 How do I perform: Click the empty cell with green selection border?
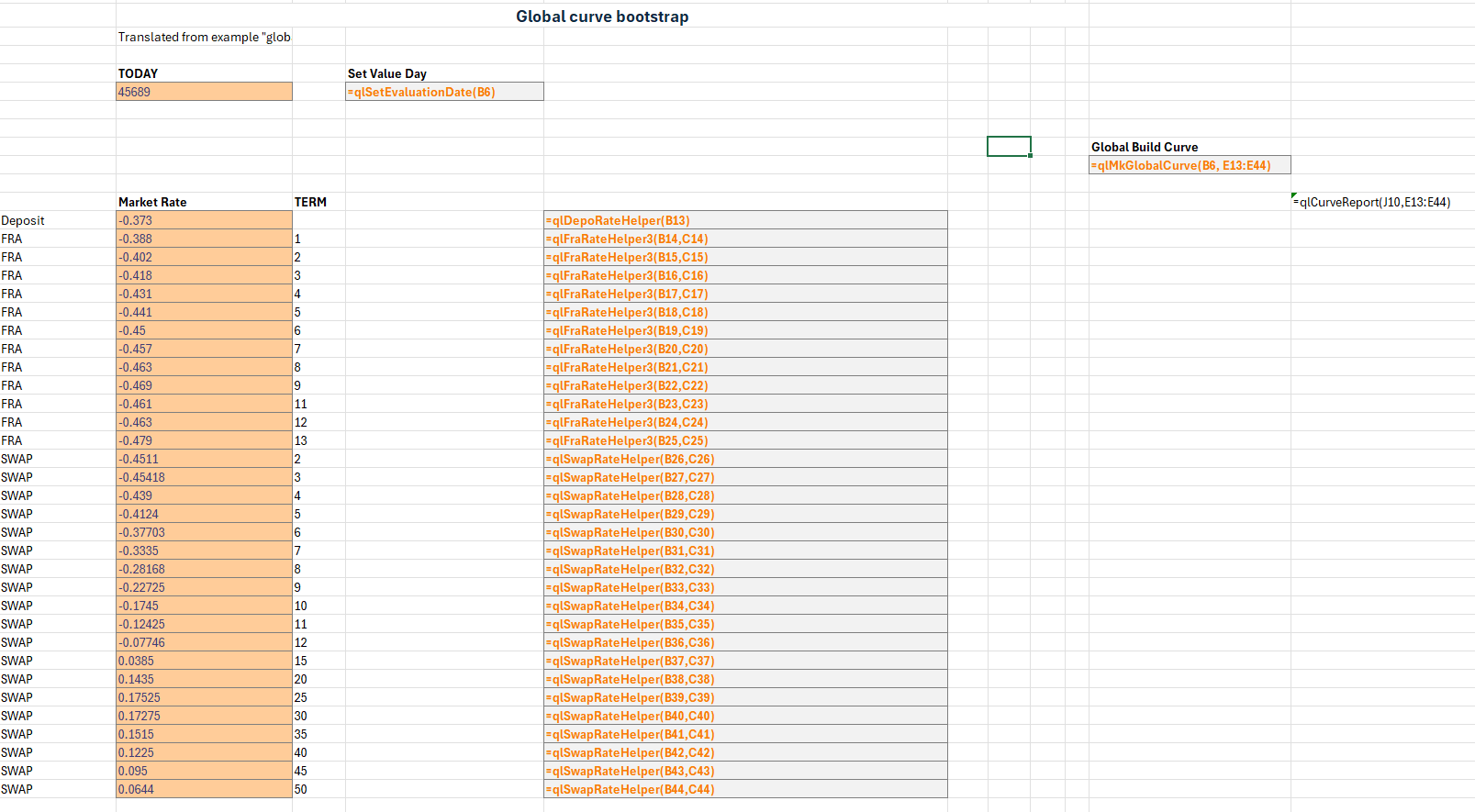[x=1008, y=147]
